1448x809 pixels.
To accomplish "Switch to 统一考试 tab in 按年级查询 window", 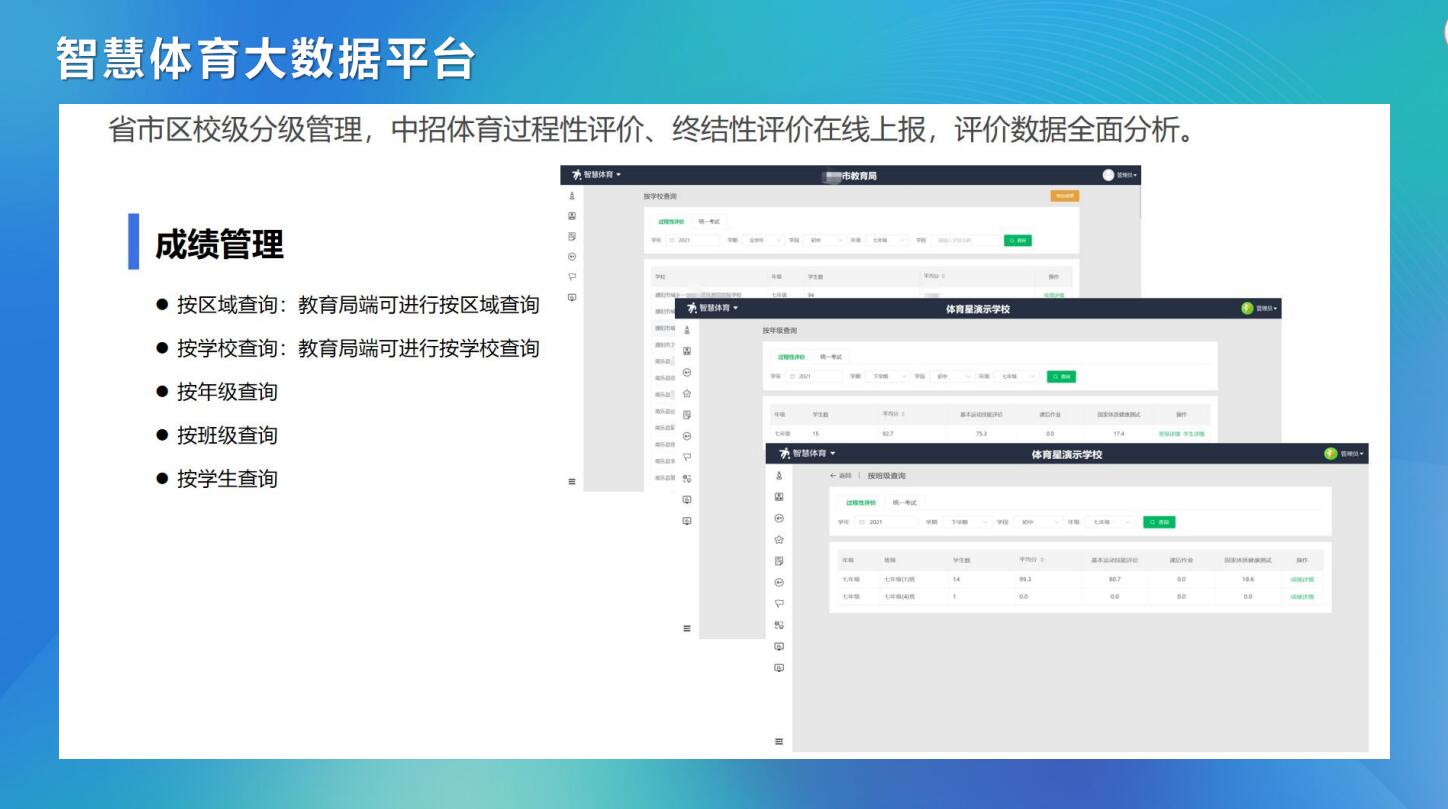I will 831,357.
